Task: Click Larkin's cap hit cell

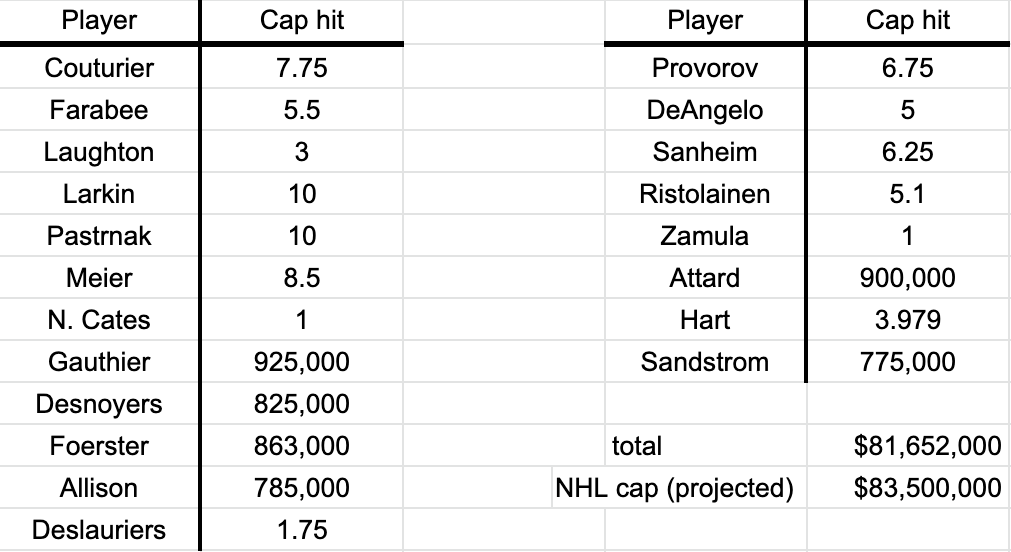Action: click(301, 194)
